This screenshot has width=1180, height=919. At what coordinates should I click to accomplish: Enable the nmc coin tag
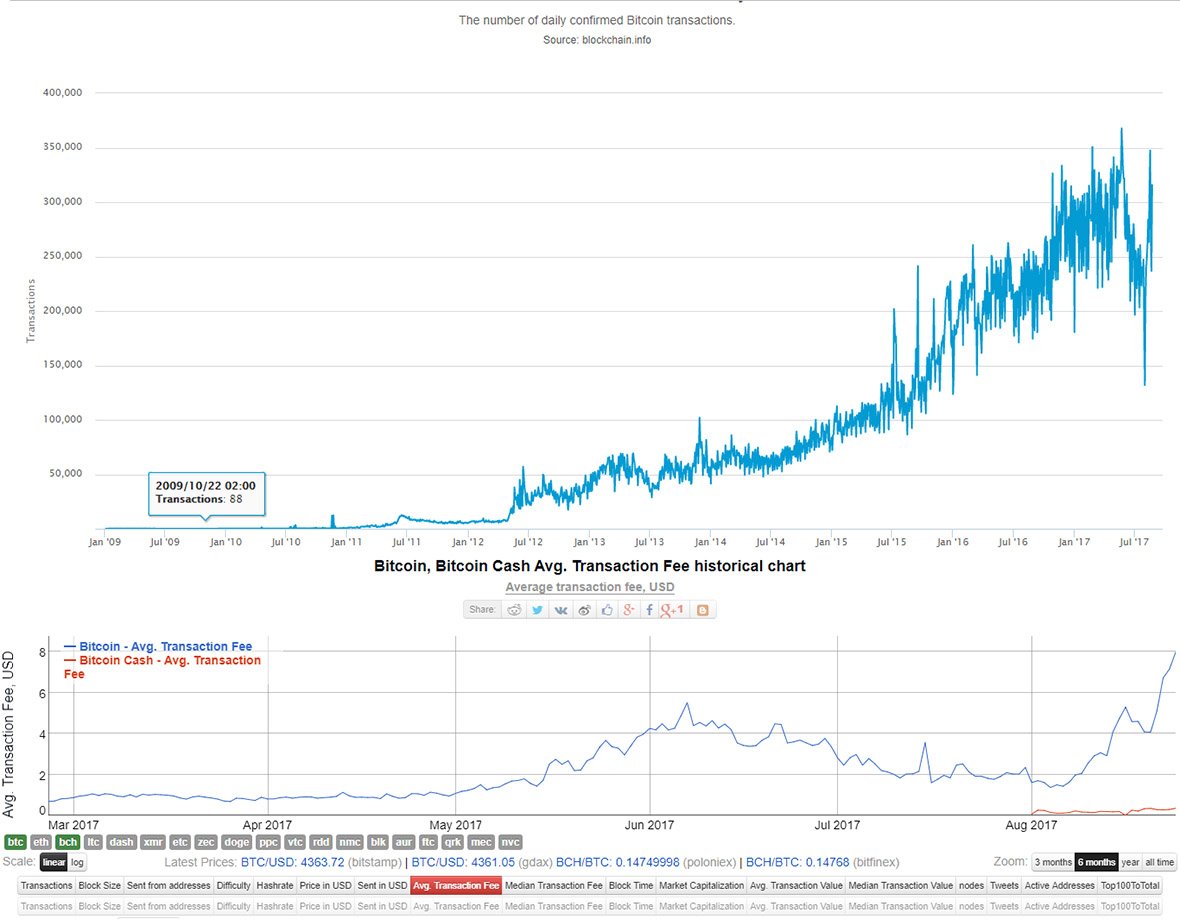350,842
